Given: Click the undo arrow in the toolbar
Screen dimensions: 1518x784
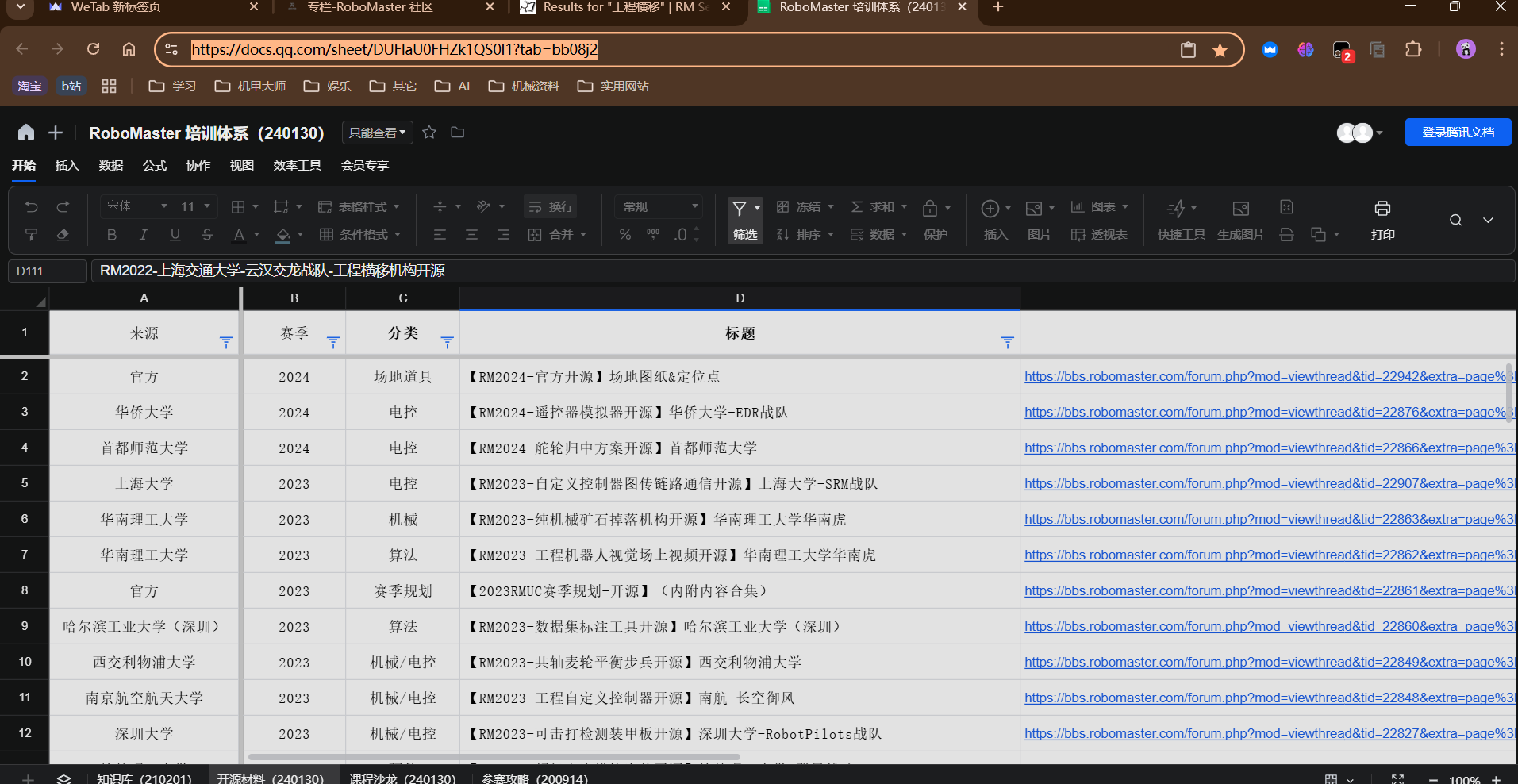Looking at the screenshot, I should coord(32,207).
